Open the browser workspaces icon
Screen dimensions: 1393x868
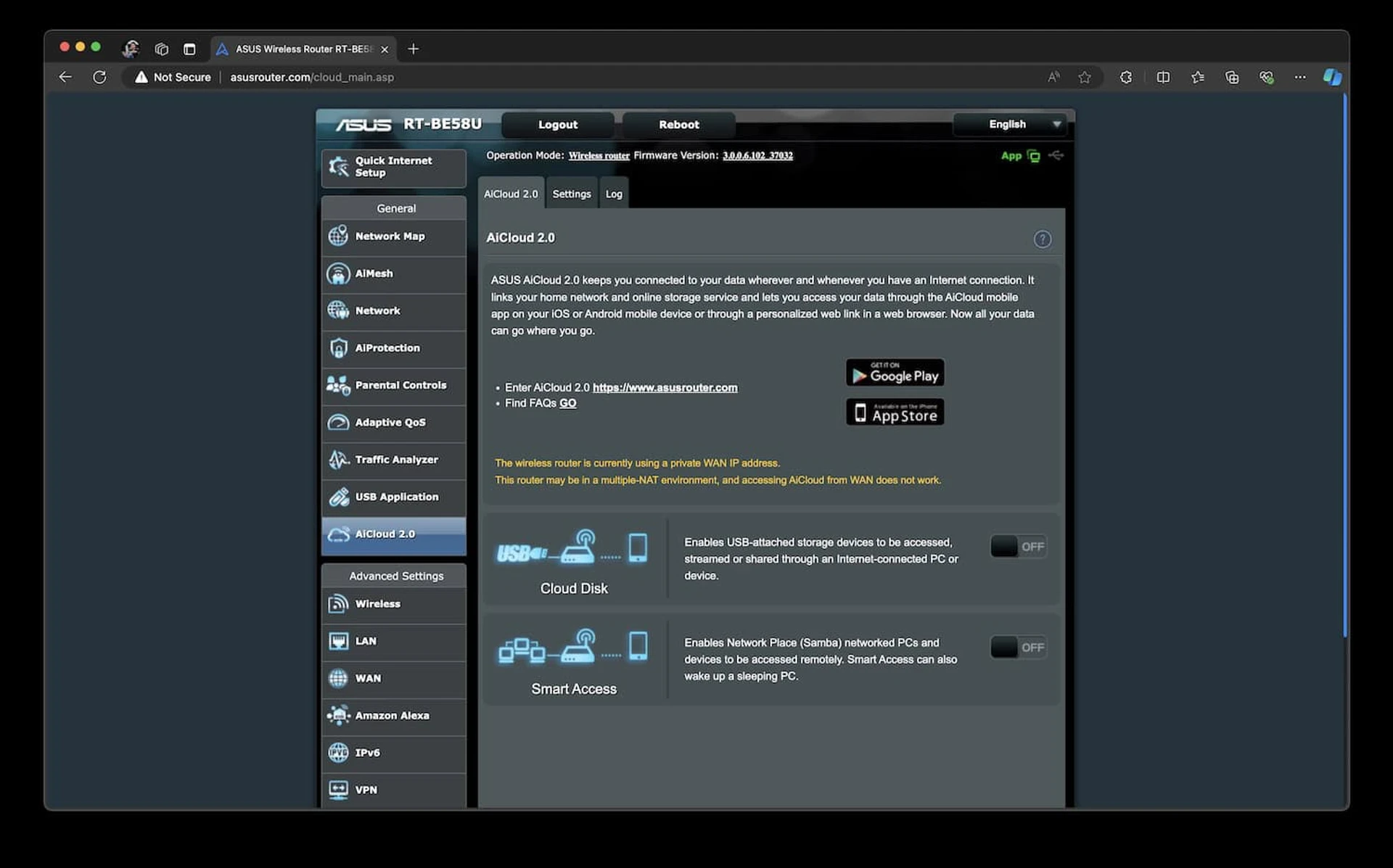coord(161,49)
